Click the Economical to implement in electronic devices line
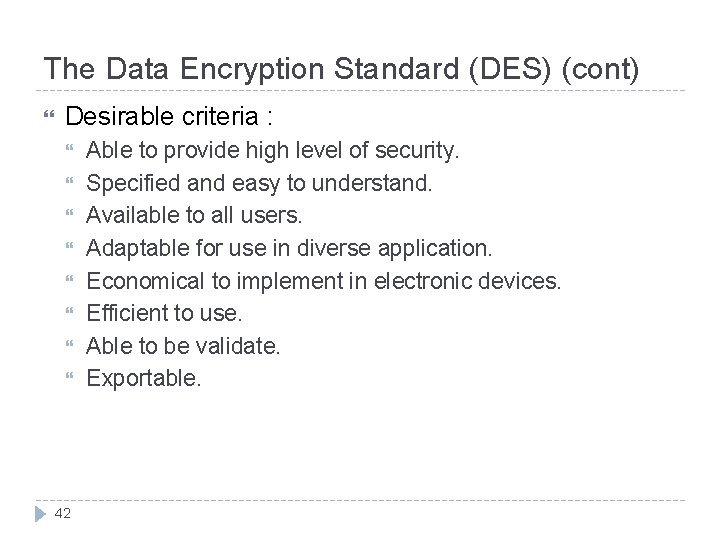This screenshot has height=540, width=720. pos(324,282)
